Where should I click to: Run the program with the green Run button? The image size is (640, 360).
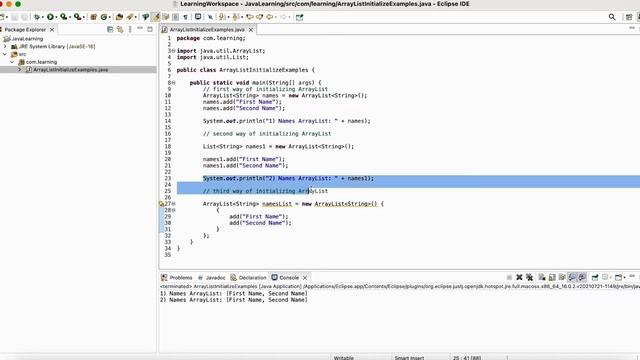click(50, 17)
